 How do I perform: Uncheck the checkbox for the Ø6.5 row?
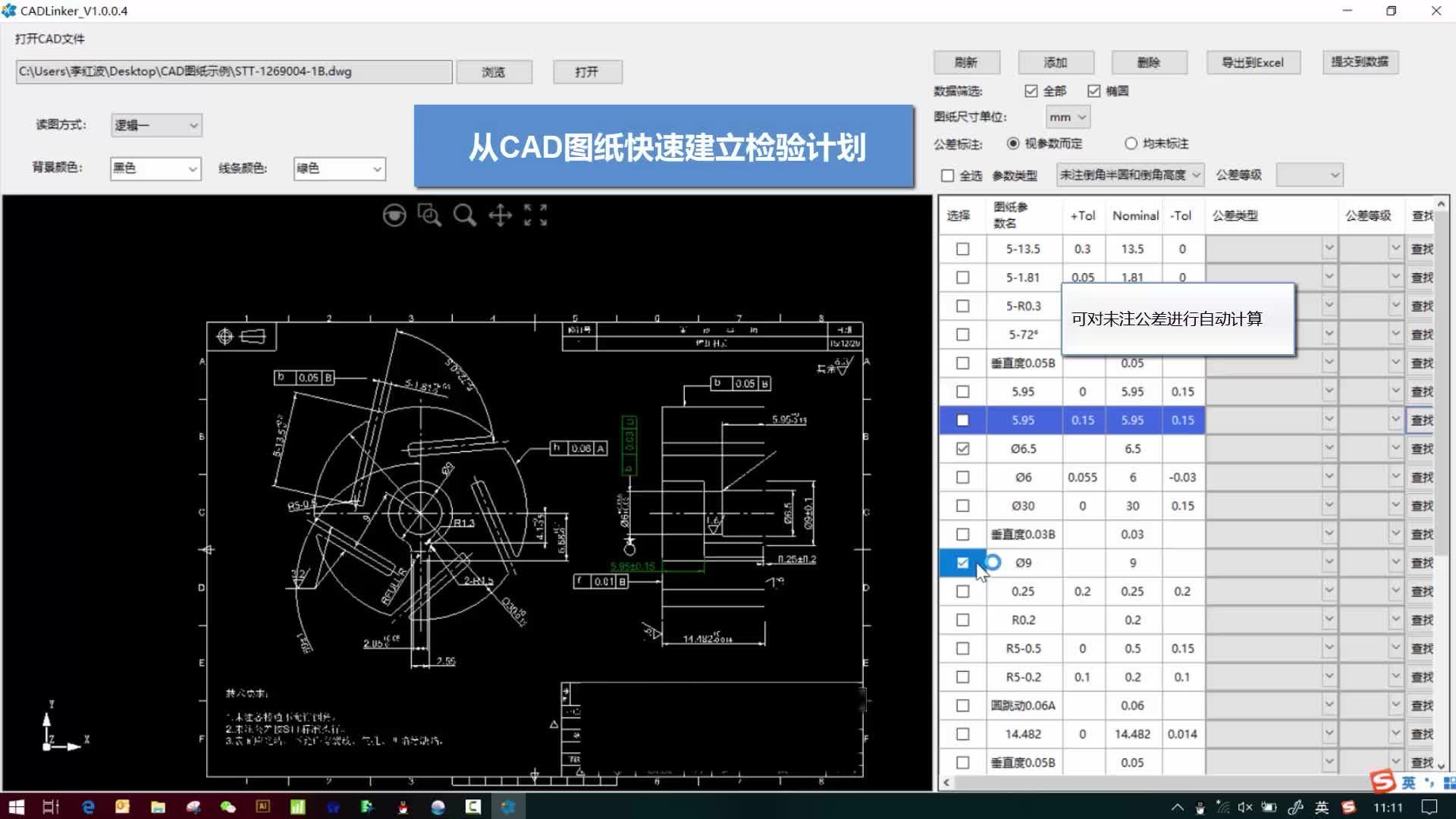963,448
